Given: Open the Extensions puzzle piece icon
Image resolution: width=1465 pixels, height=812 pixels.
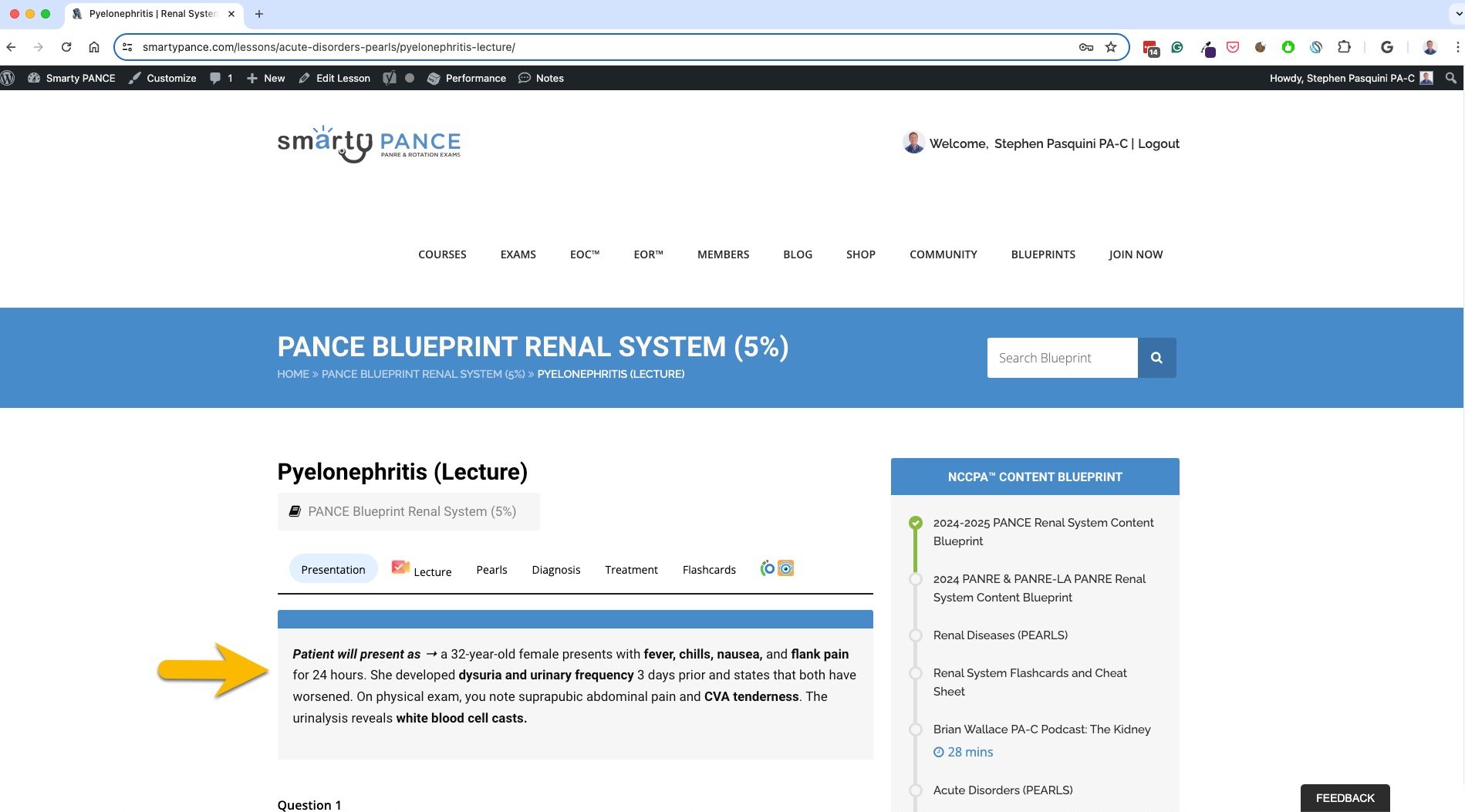Looking at the screenshot, I should pyautogui.click(x=1344, y=47).
